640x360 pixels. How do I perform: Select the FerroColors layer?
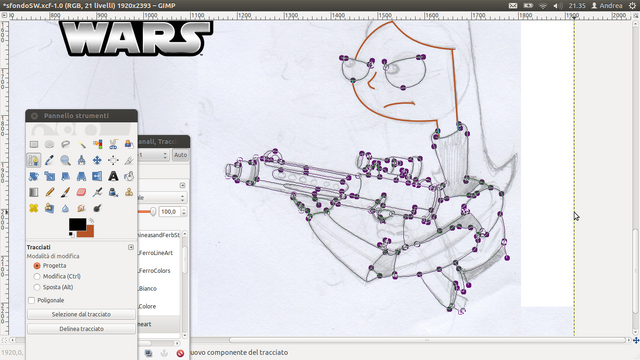(159, 271)
